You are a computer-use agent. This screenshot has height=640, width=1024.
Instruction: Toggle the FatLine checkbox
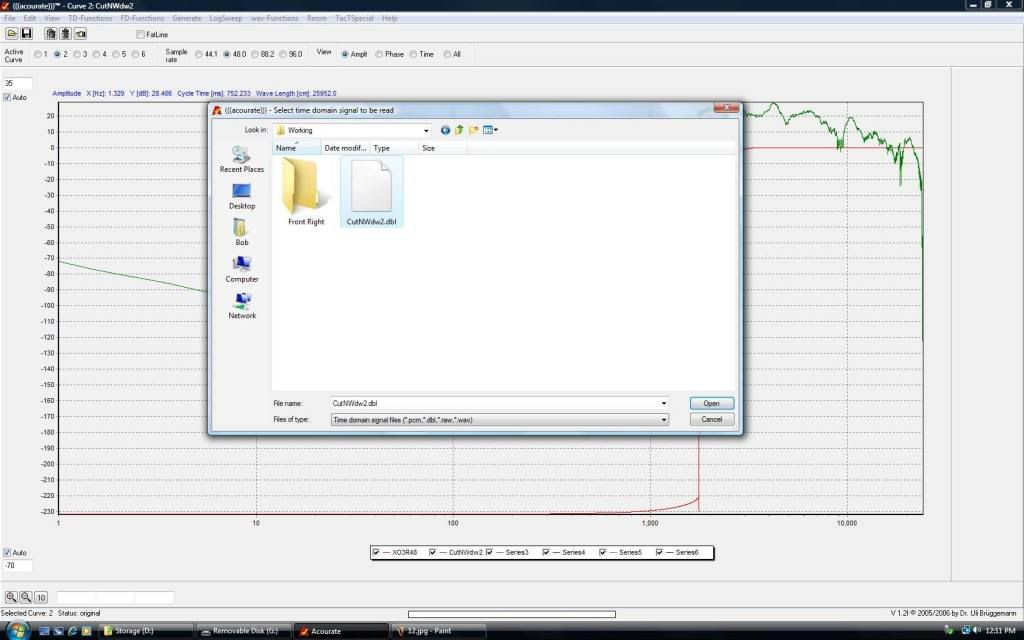tap(140, 34)
